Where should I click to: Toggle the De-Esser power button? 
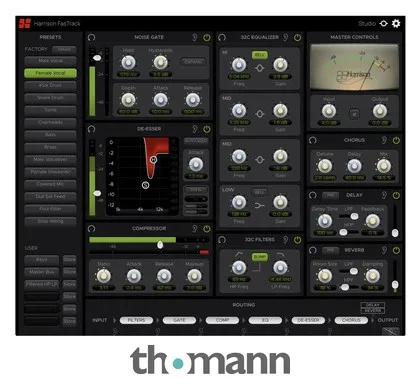[207, 129]
